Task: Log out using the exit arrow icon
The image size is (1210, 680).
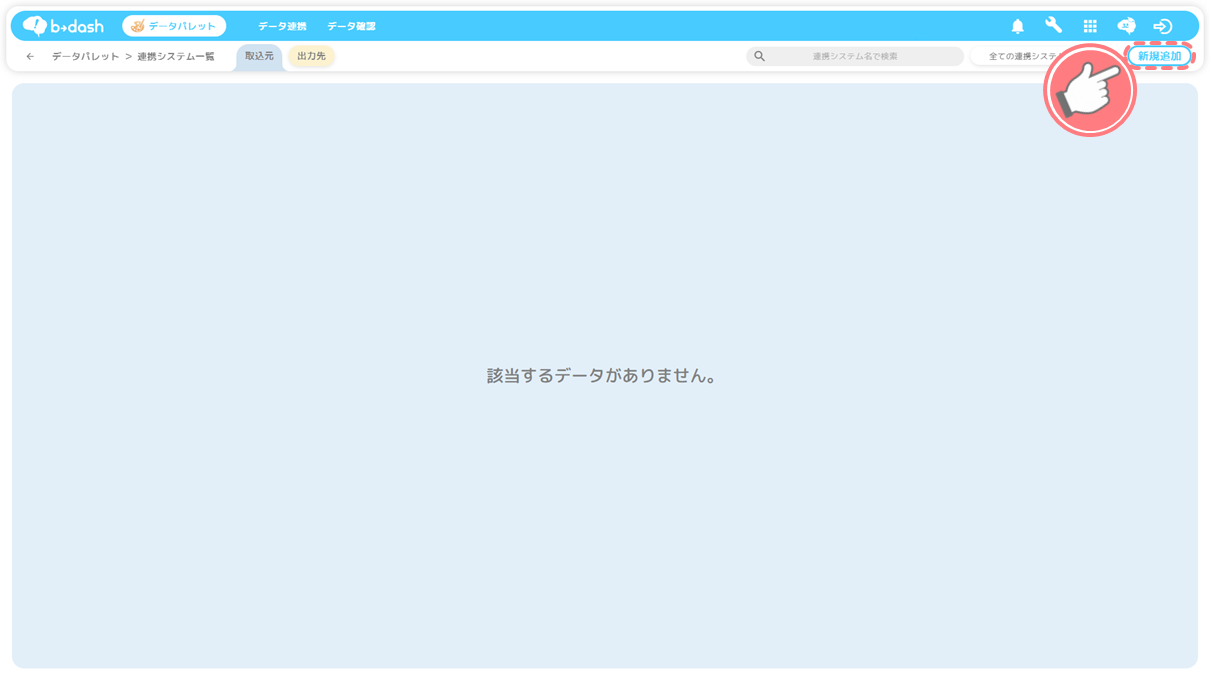Action: pos(1162,26)
